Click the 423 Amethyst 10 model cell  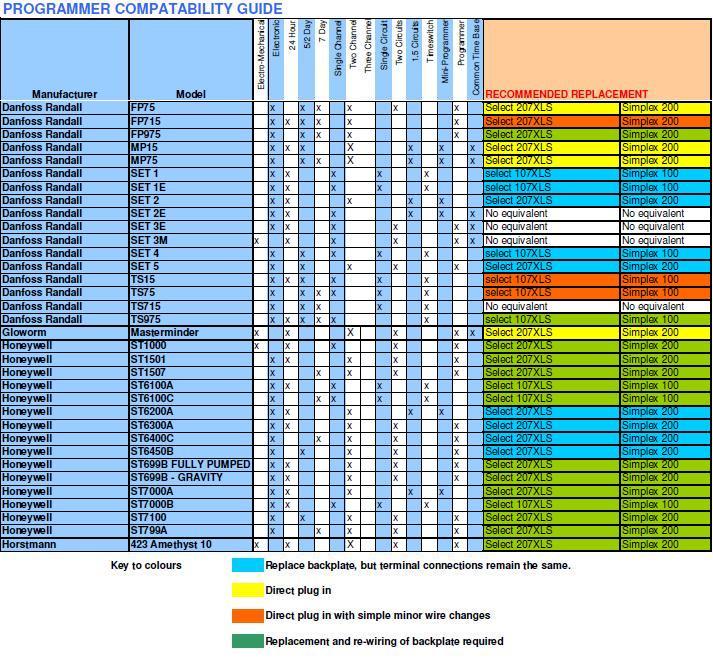190,545
